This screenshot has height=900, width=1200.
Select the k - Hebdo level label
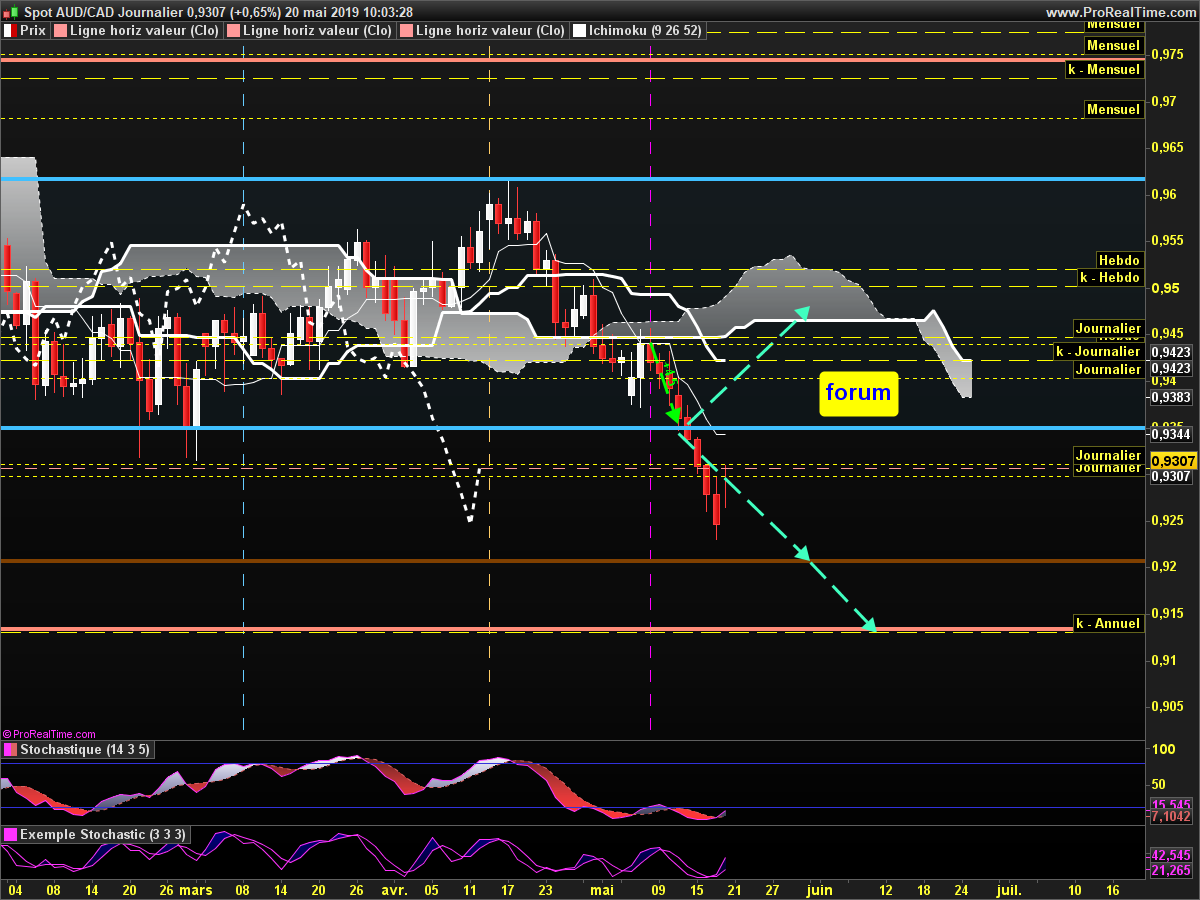tap(1110, 277)
